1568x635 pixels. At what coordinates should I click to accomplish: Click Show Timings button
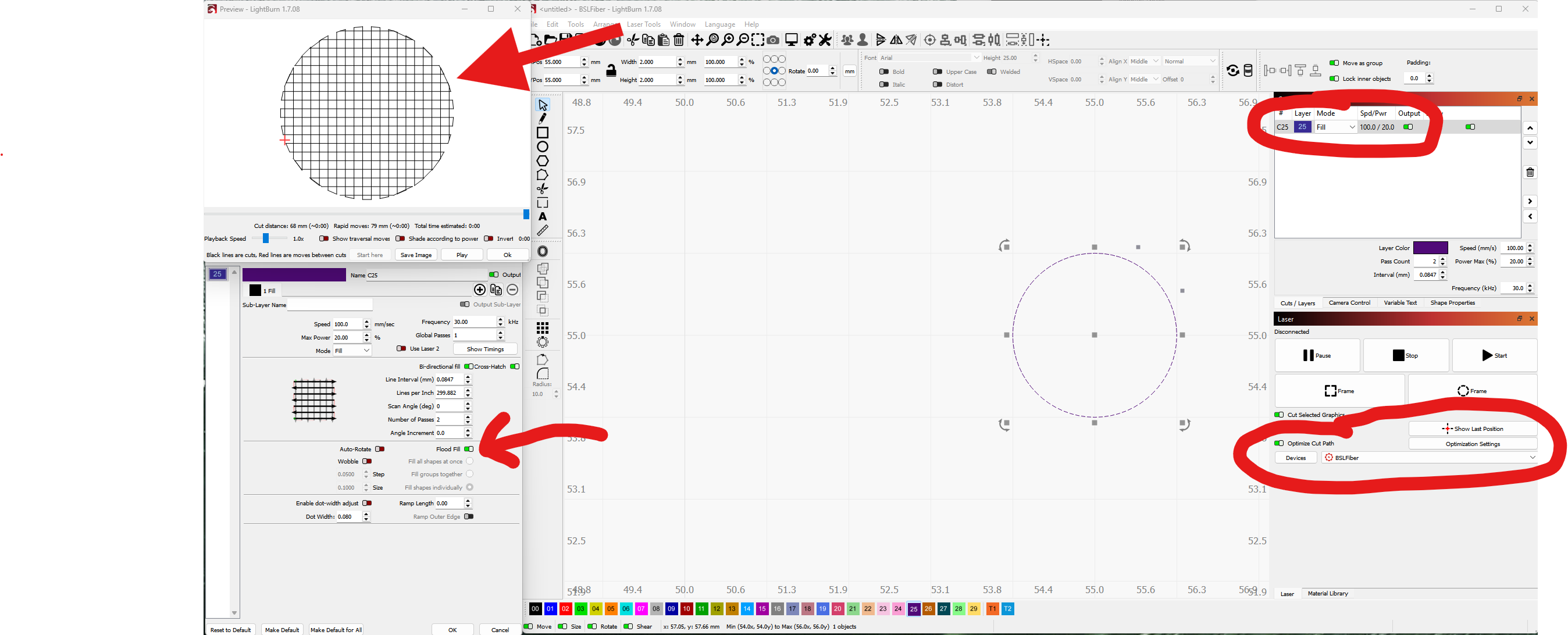click(x=485, y=349)
